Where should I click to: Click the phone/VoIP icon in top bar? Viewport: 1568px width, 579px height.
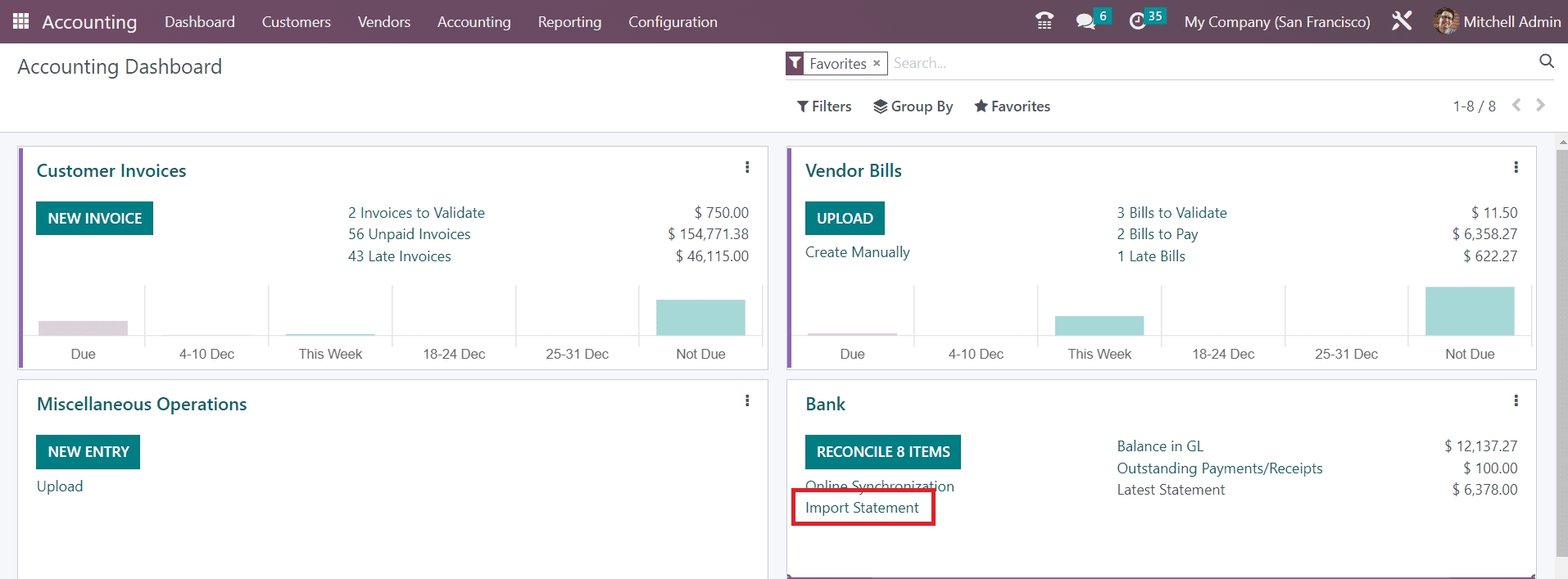coord(1044,21)
